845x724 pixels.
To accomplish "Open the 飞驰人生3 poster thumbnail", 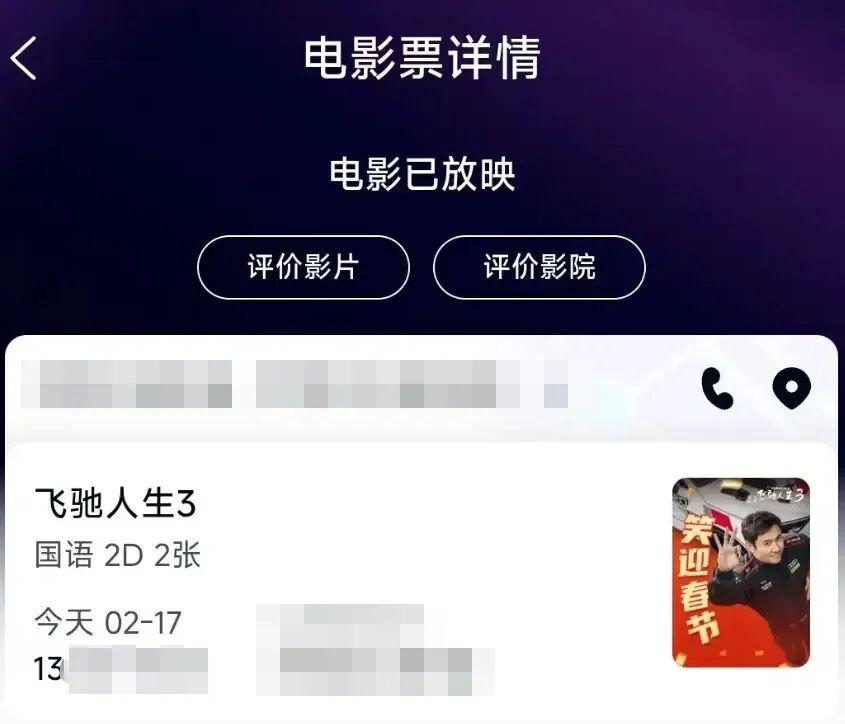I will 741,572.
